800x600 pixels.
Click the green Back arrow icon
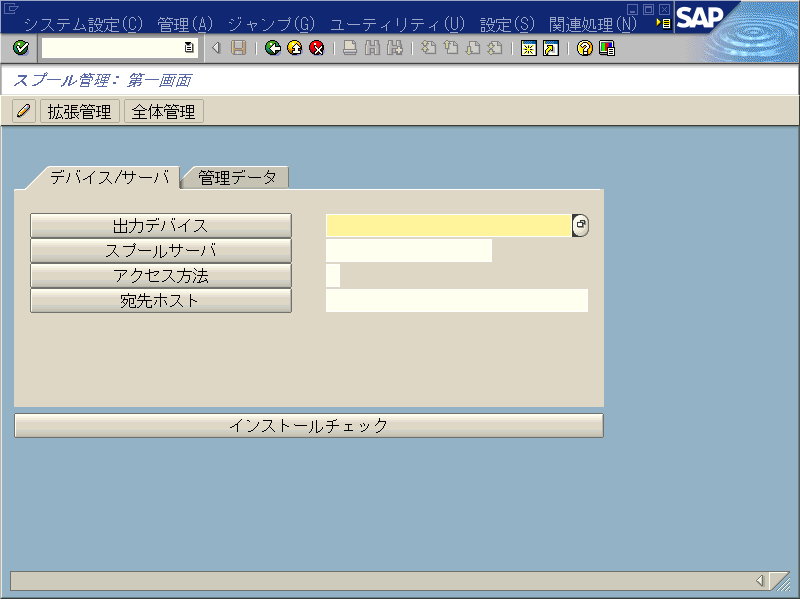point(273,48)
